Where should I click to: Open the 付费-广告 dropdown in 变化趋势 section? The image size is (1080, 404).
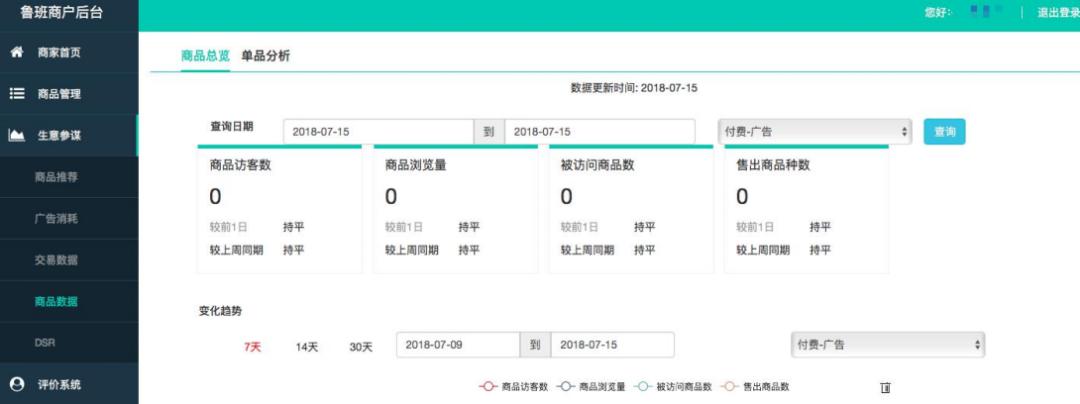click(x=888, y=345)
